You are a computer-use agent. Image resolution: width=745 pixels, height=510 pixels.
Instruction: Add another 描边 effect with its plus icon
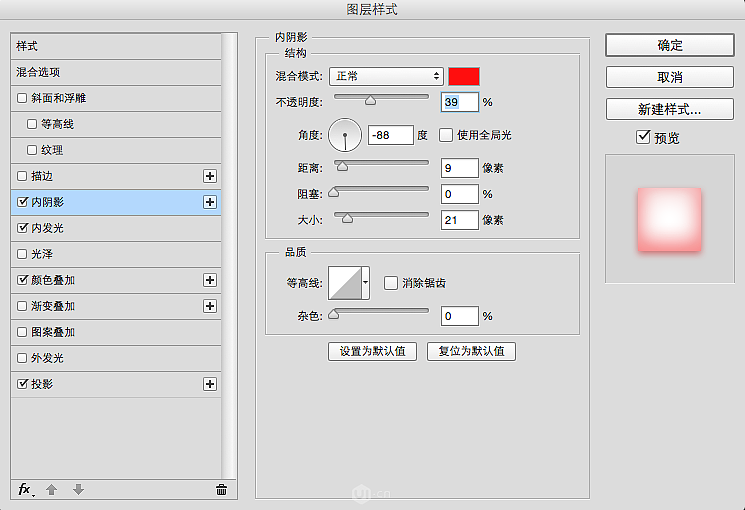point(210,176)
